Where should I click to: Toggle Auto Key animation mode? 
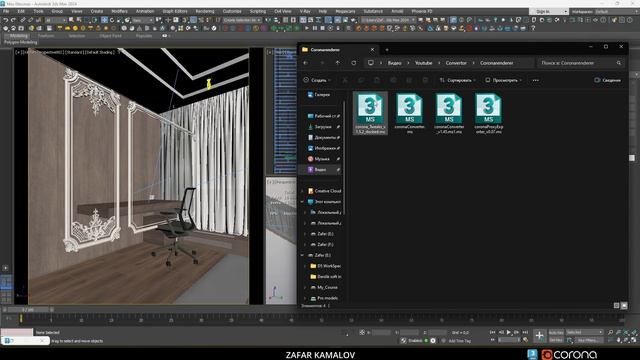pos(556,332)
